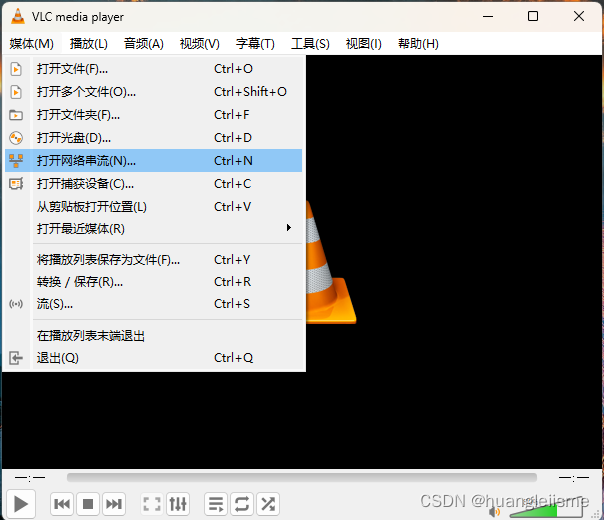Open the 视图(I) menu

tap(364, 44)
